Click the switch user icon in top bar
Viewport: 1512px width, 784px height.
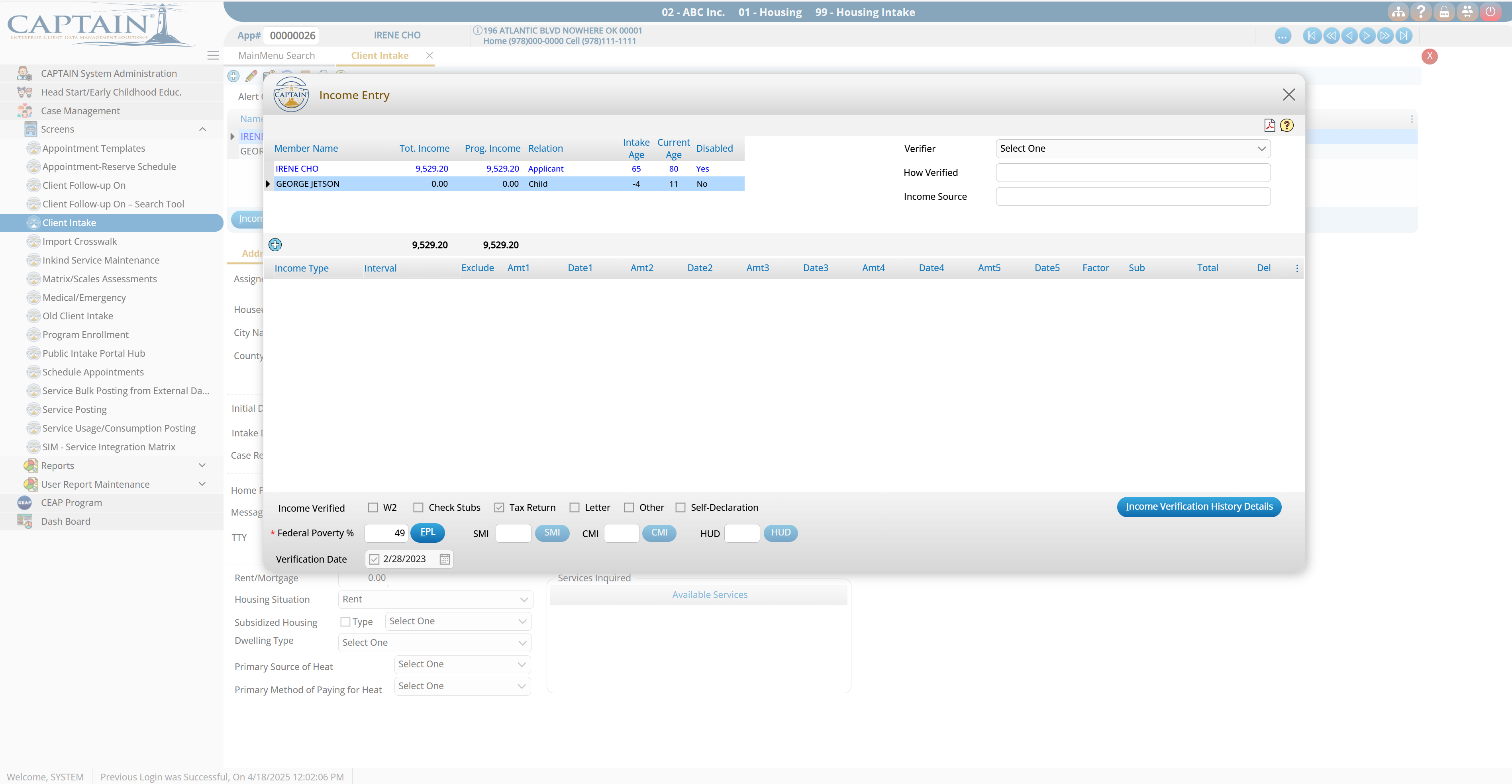[1467, 12]
